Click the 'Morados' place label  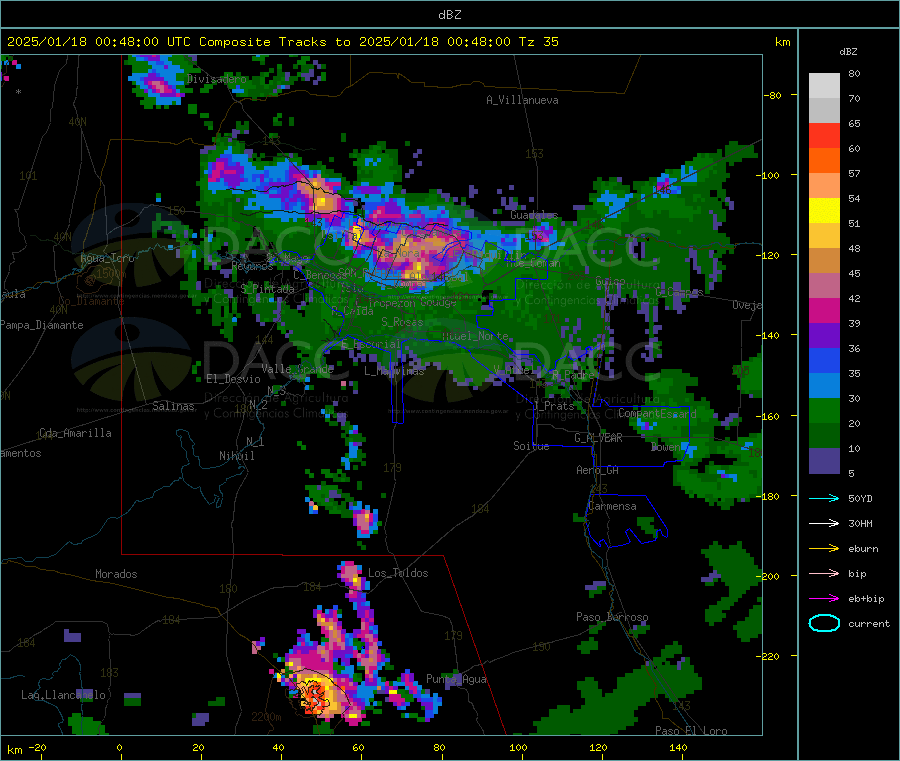(x=116, y=574)
